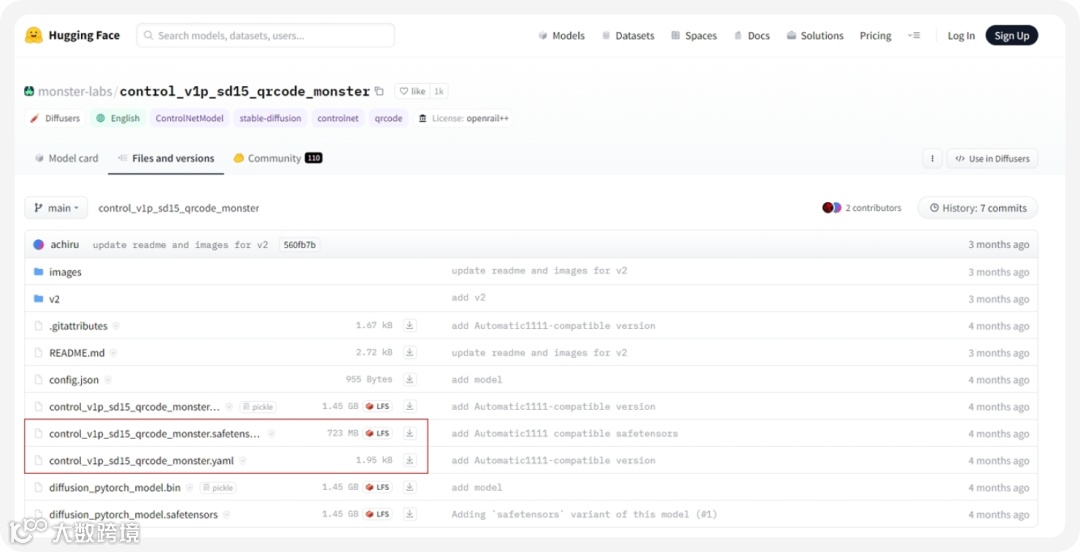The height and width of the screenshot is (552, 1080).
Task: Go to the Pricing page
Action: click(875, 36)
